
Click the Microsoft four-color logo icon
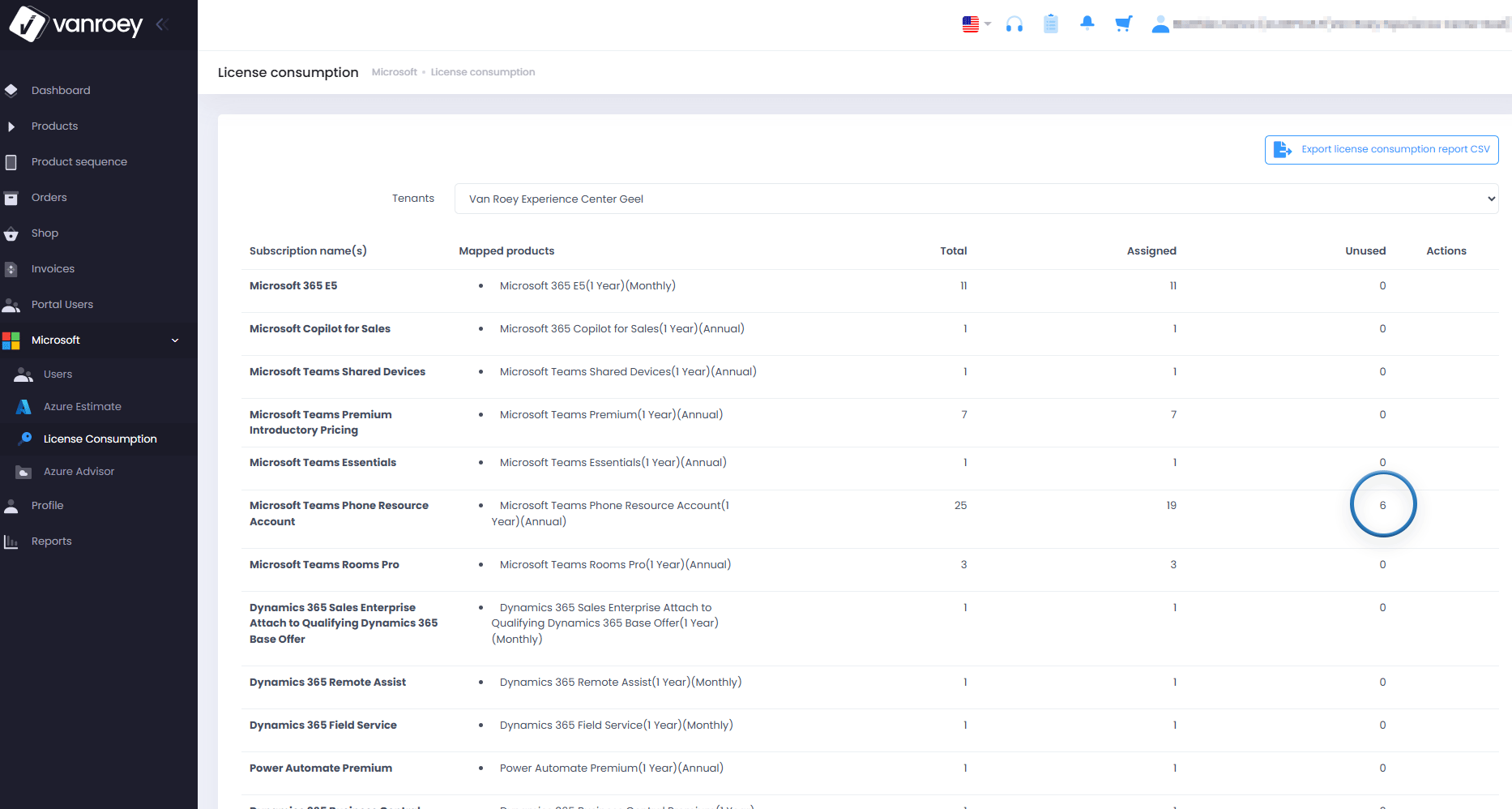[x=11, y=340]
